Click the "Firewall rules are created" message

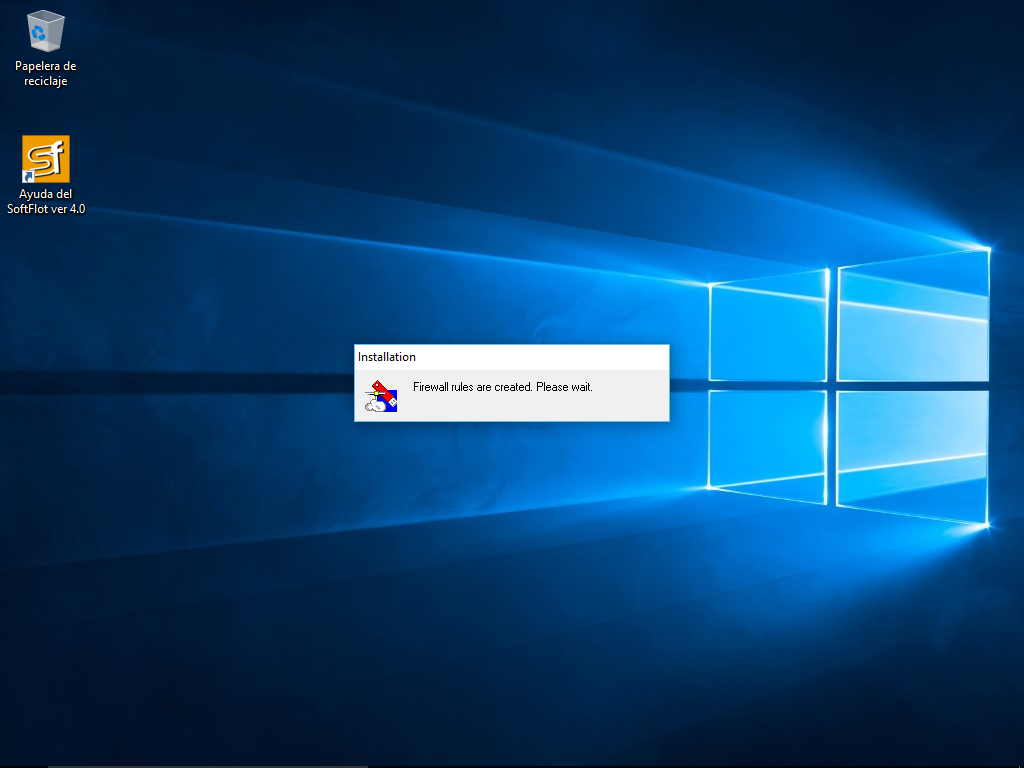tap(472, 387)
